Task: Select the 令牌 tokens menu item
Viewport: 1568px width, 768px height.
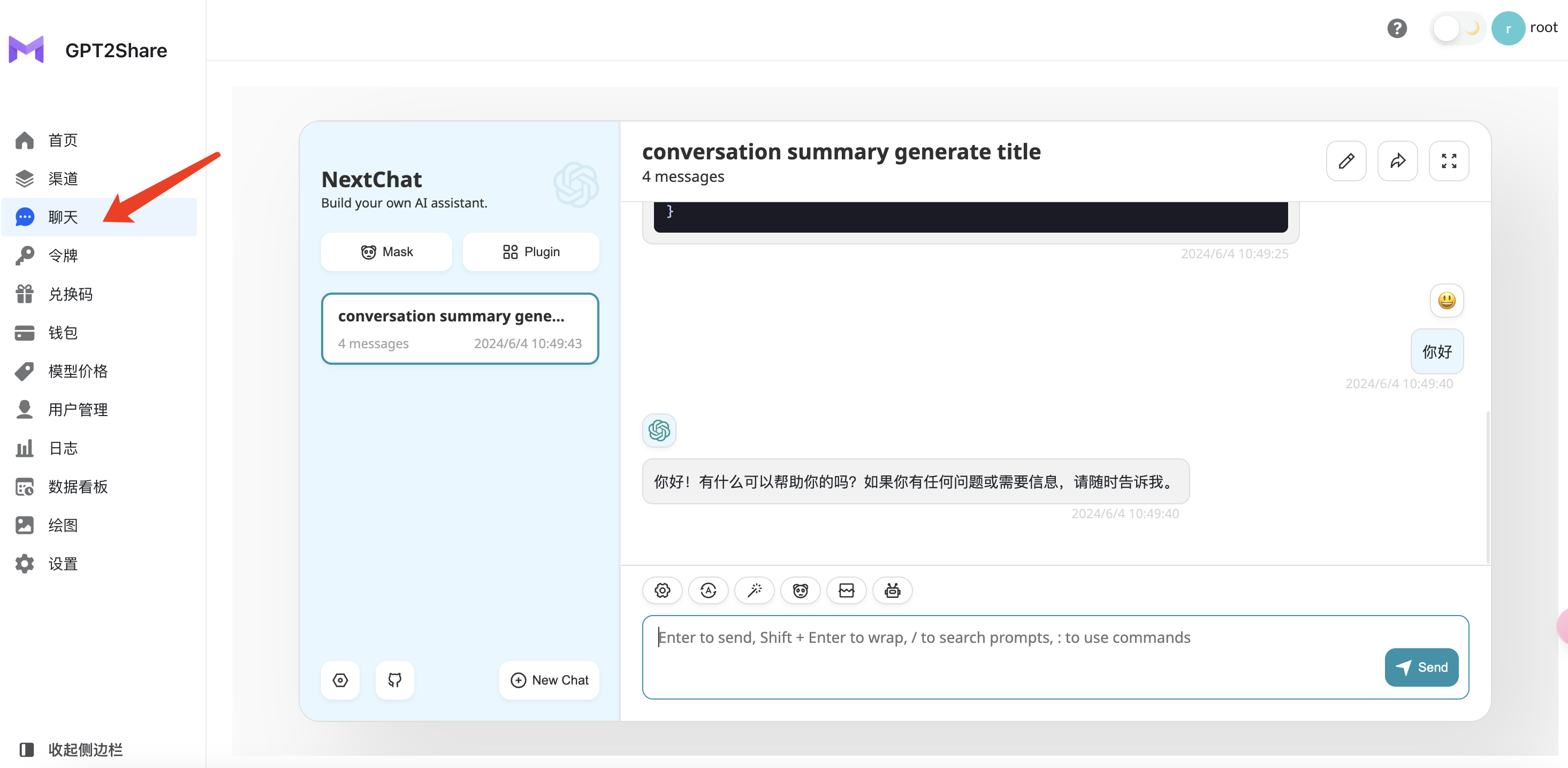Action: 63,256
